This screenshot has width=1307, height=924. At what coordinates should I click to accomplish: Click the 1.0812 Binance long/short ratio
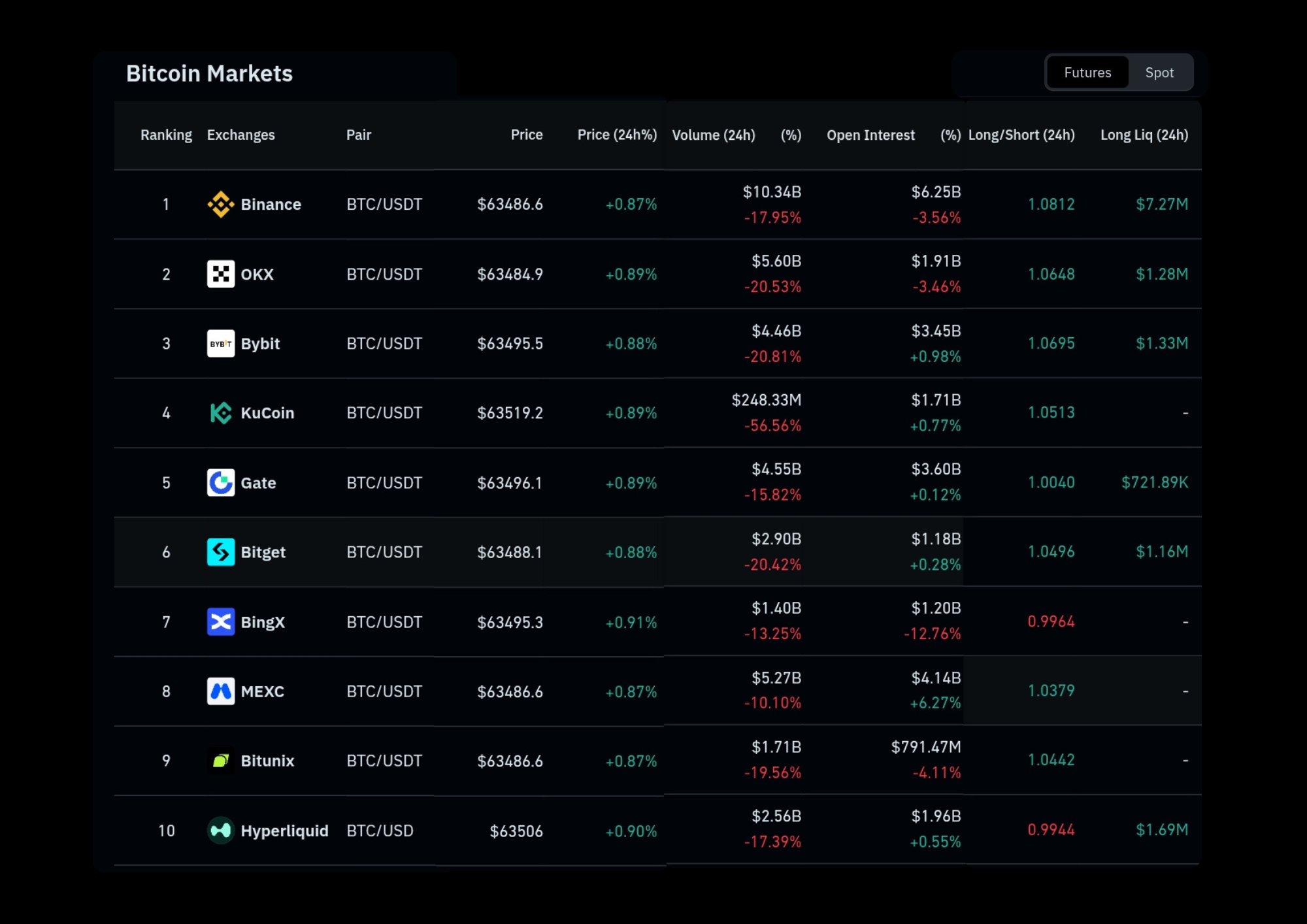click(x=1051, y=205)
